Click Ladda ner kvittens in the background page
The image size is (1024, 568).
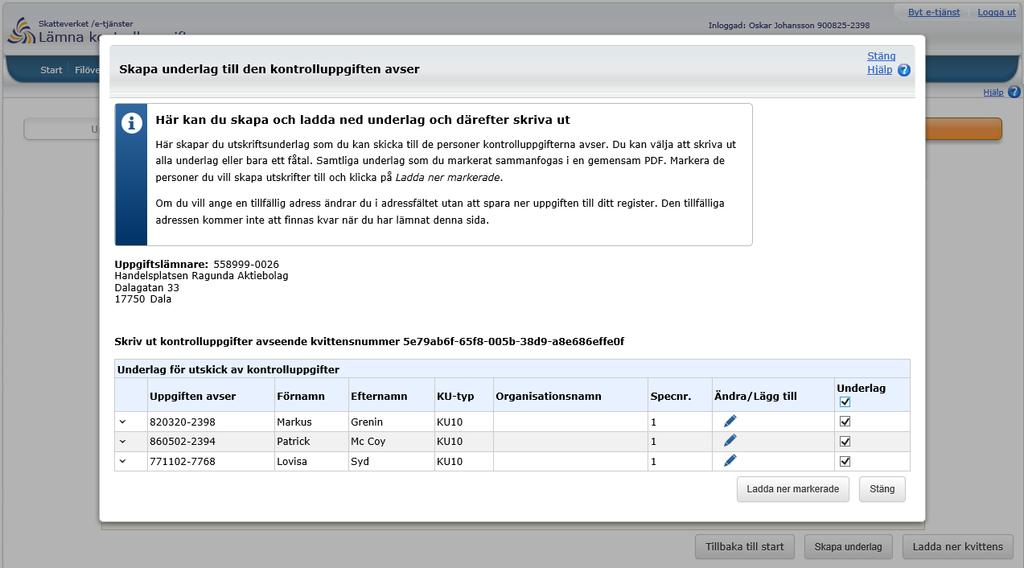coord(957,546)
